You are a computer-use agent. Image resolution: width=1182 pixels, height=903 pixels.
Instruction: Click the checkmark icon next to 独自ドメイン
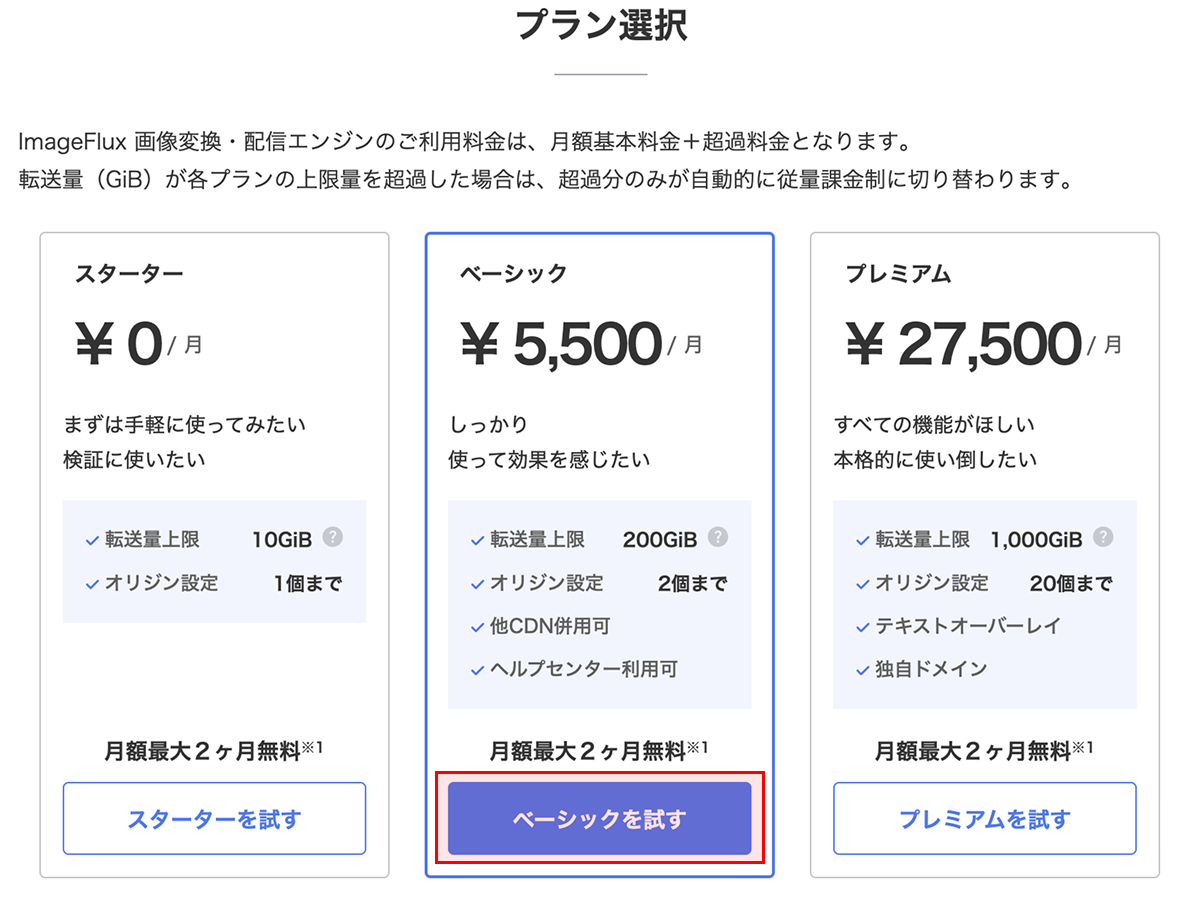[861, 670]
